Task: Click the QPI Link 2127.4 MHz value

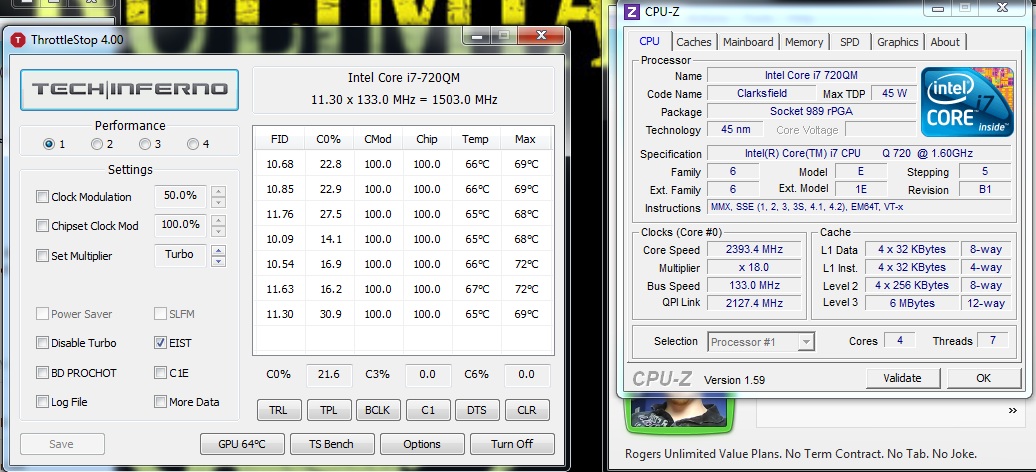Action: pyautogui.click(x=755, y=303)
